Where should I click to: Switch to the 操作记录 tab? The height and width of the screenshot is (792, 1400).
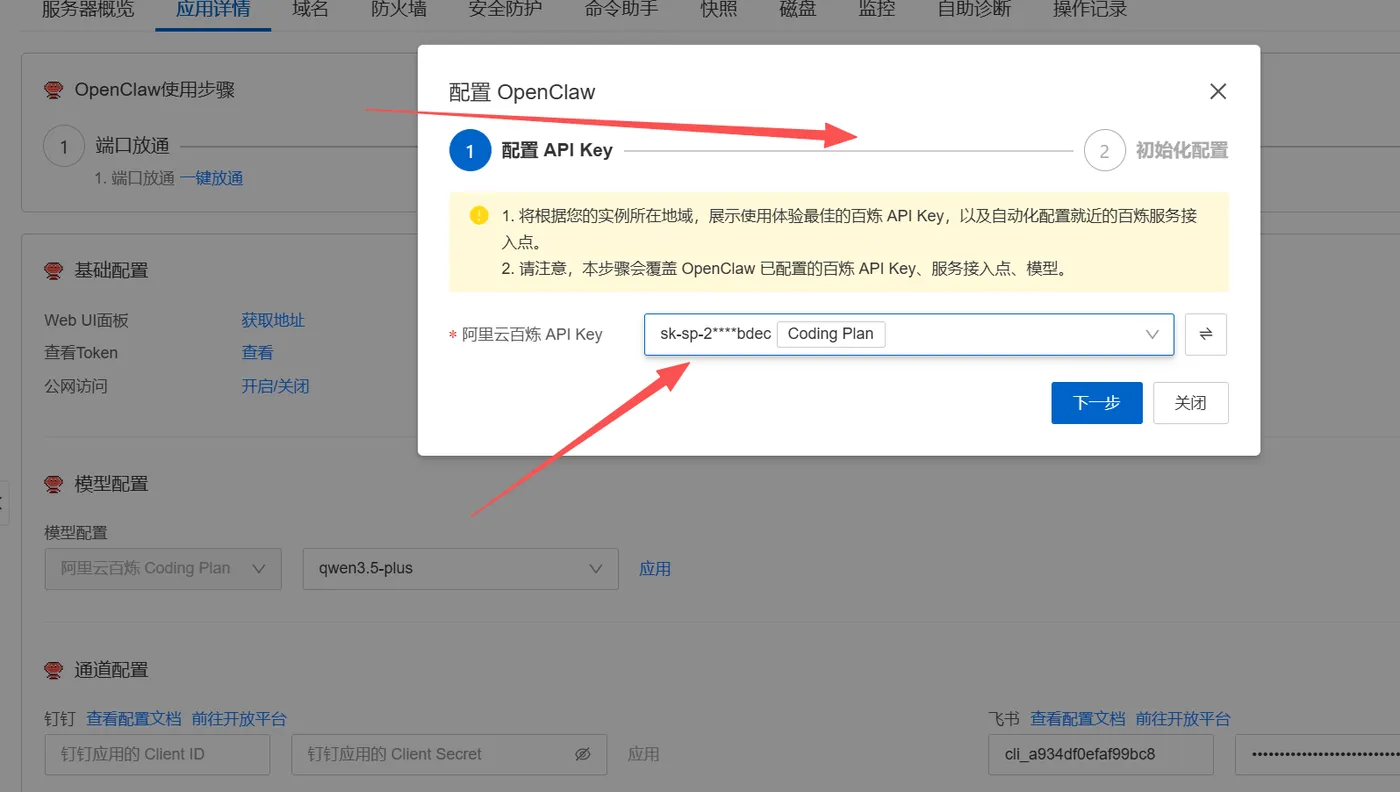point(1090,10)
